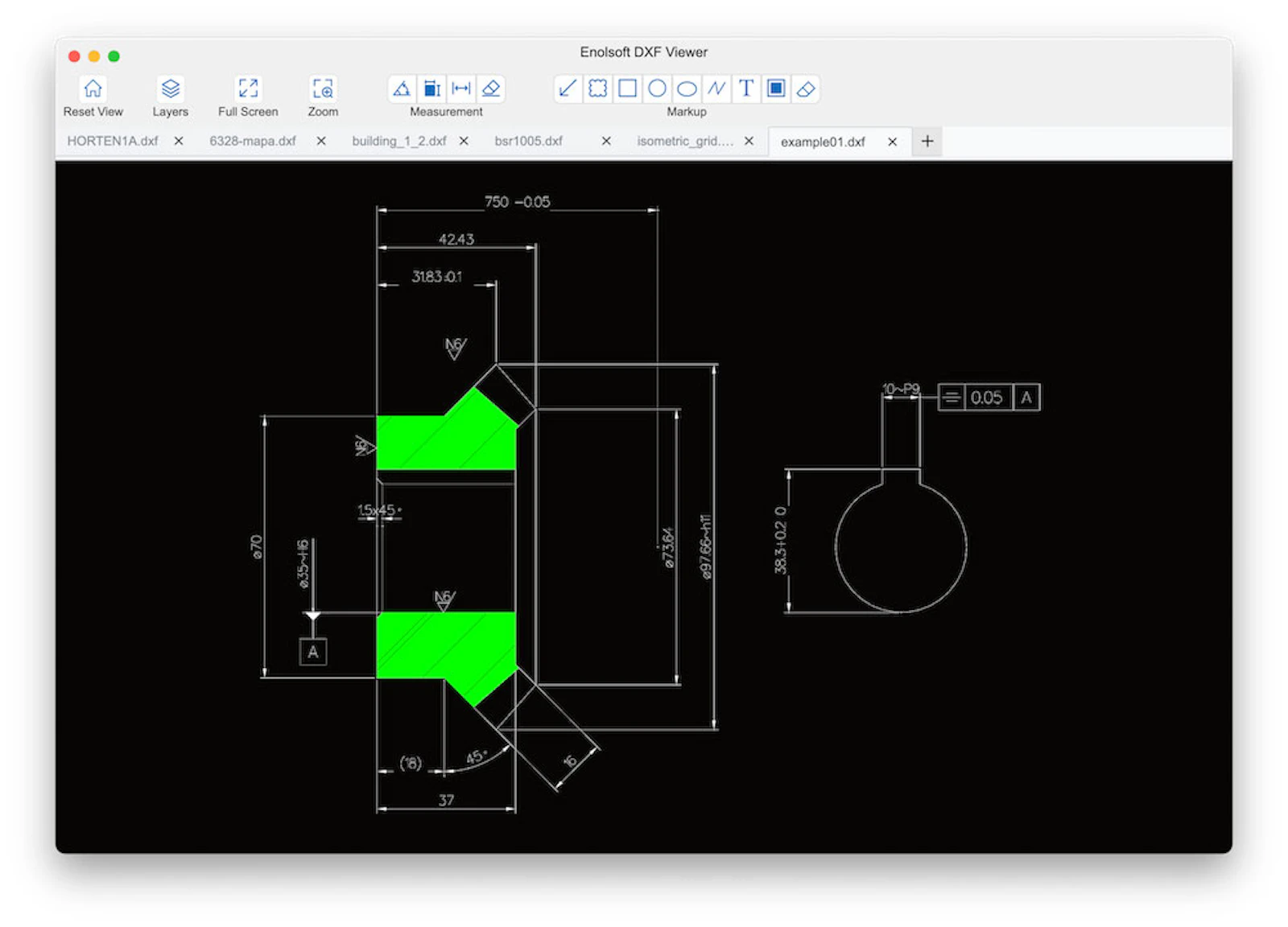This screenshot has width=1288, height=927.
Task: Activate the polyline markup tool
Action: click(x=716, y=89)
